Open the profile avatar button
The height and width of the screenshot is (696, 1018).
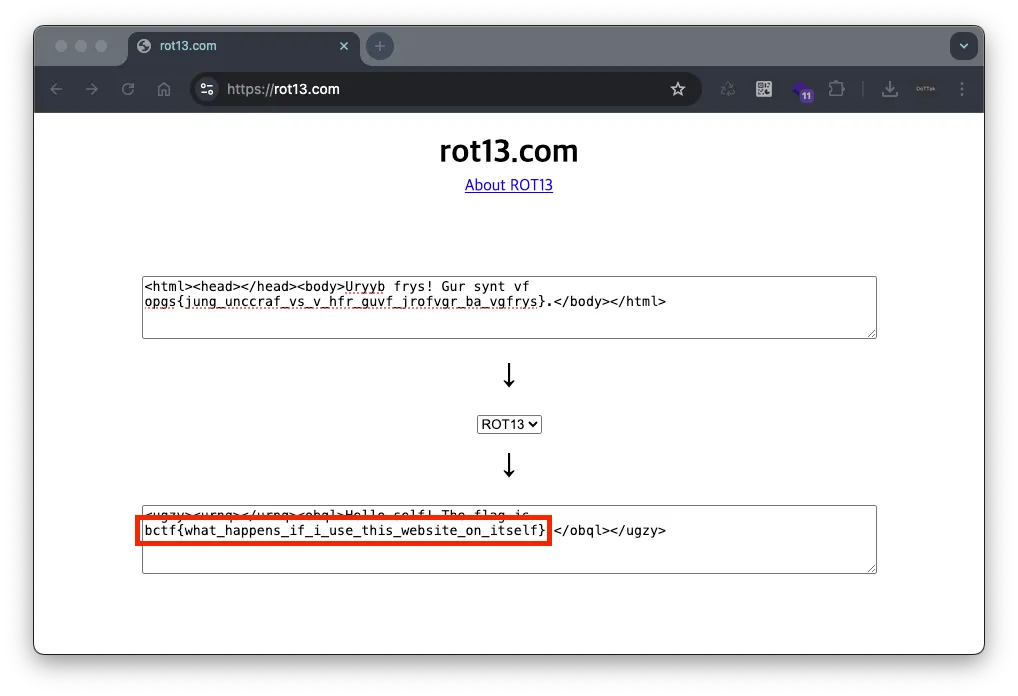[926, 89]
